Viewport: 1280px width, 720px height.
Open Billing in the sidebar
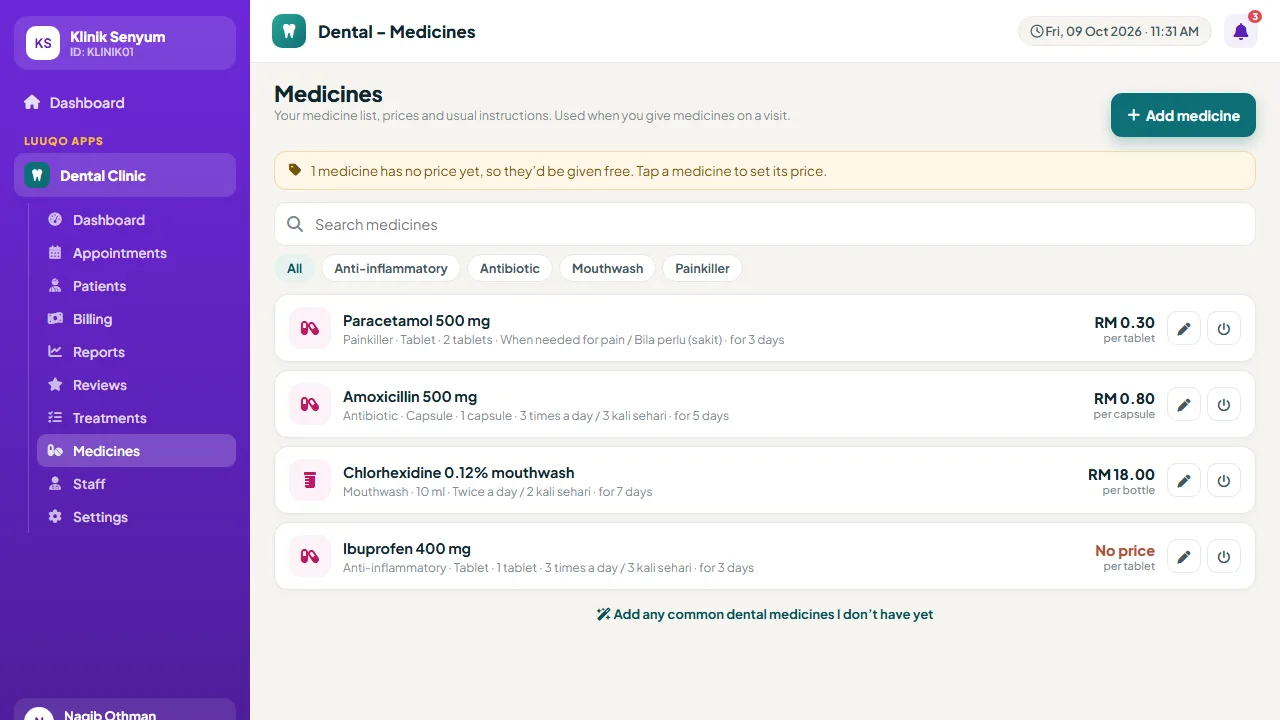136,319
